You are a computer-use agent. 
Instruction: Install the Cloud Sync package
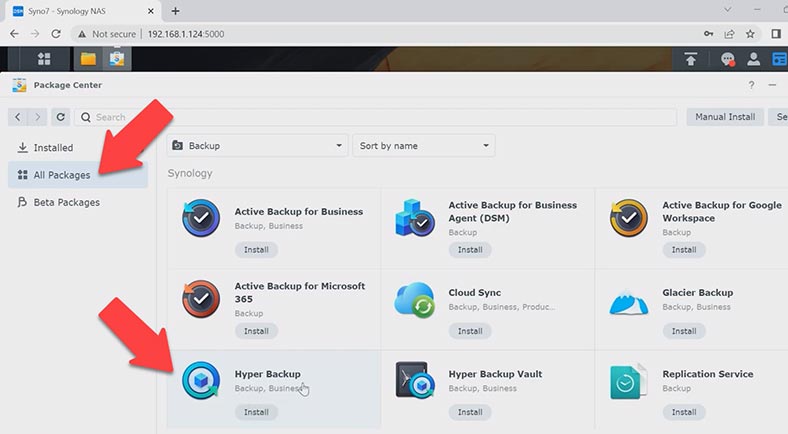pyautogui.click(x=470, y=331)
